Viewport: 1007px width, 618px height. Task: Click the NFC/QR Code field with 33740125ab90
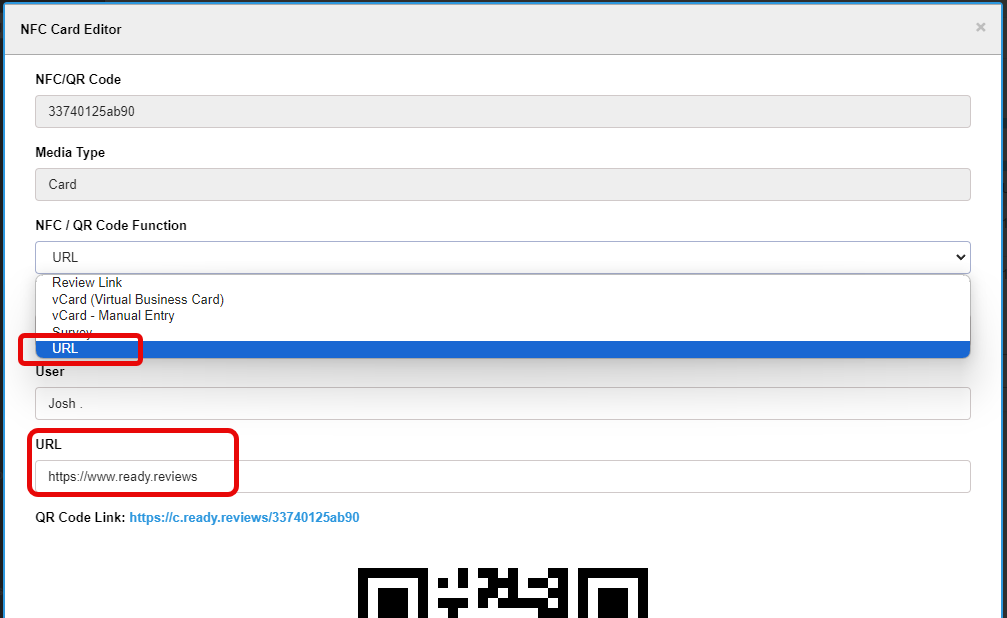(x=502, y=112)
